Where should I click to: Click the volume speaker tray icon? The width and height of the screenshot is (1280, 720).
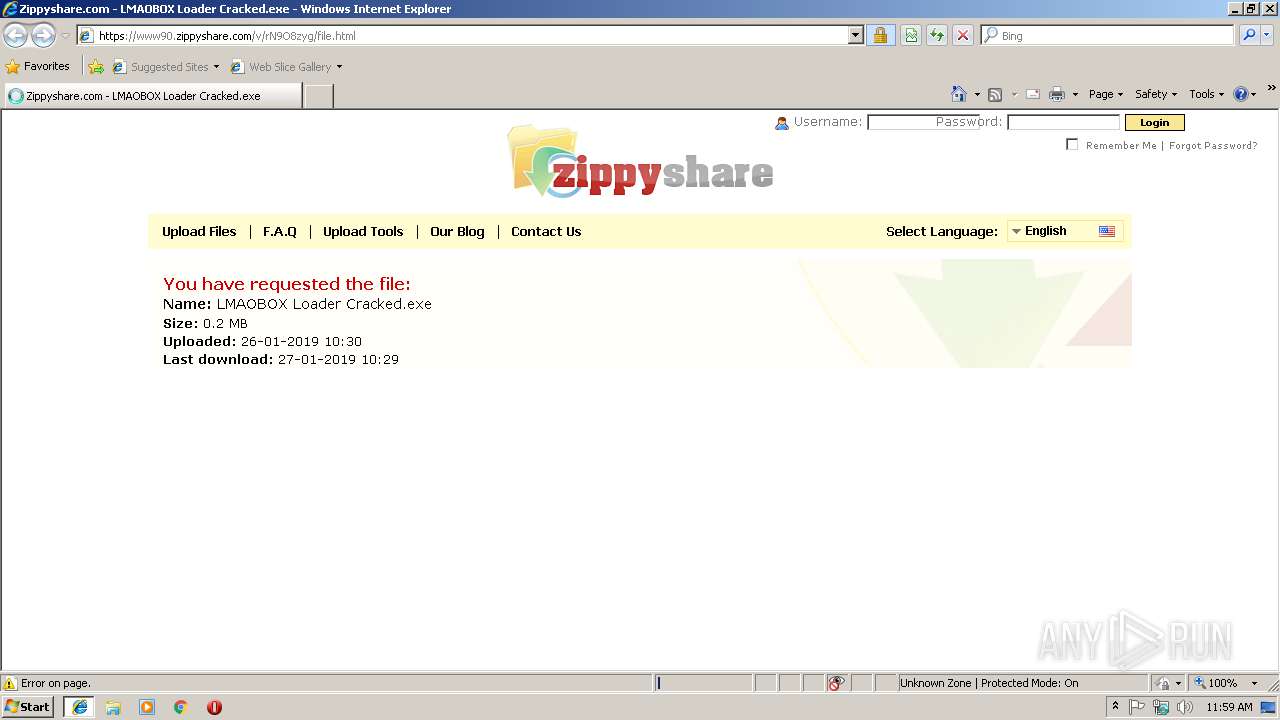[1185, 707]
